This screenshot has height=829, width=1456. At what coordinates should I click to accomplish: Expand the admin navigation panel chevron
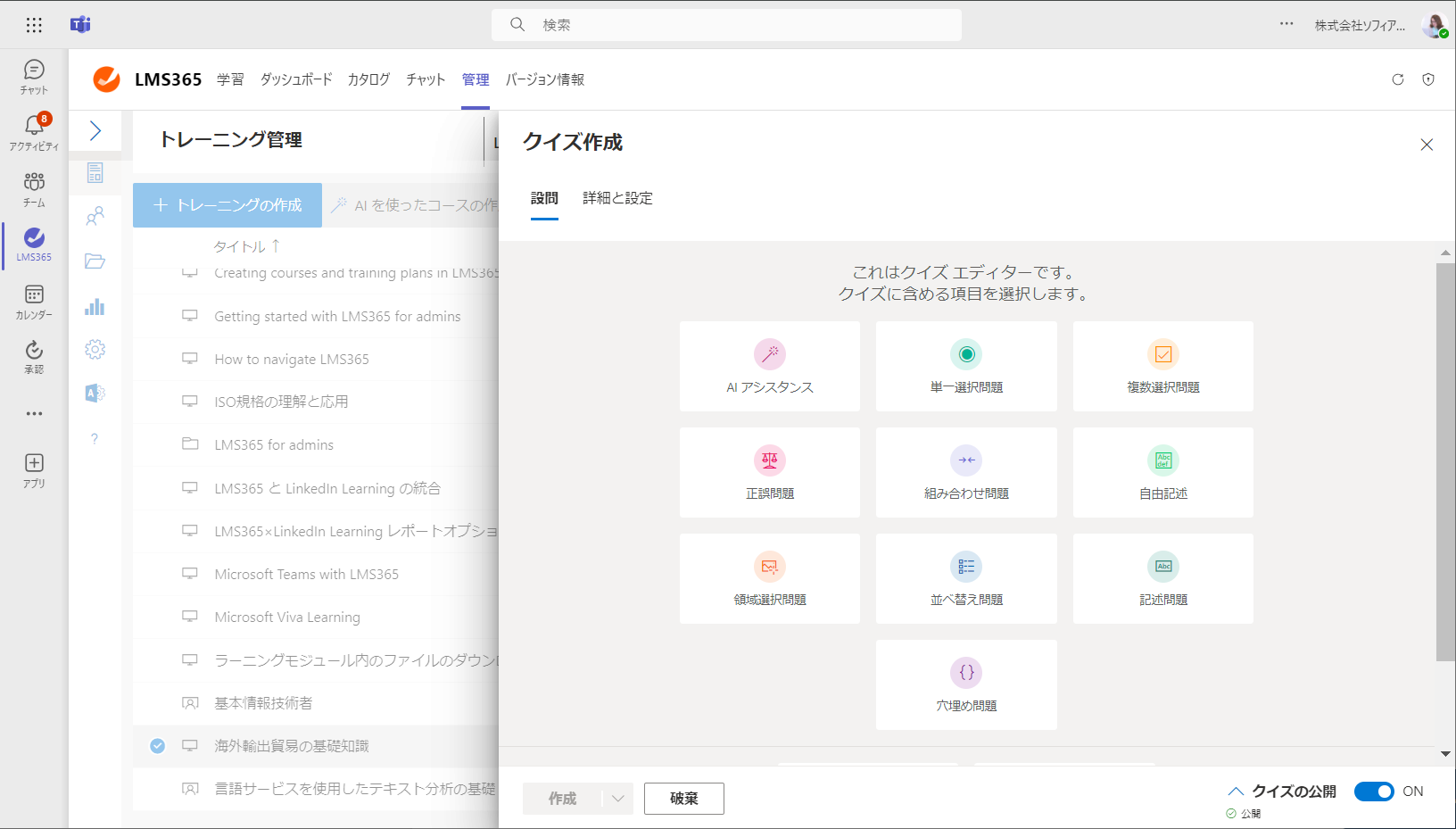(95, 129)
